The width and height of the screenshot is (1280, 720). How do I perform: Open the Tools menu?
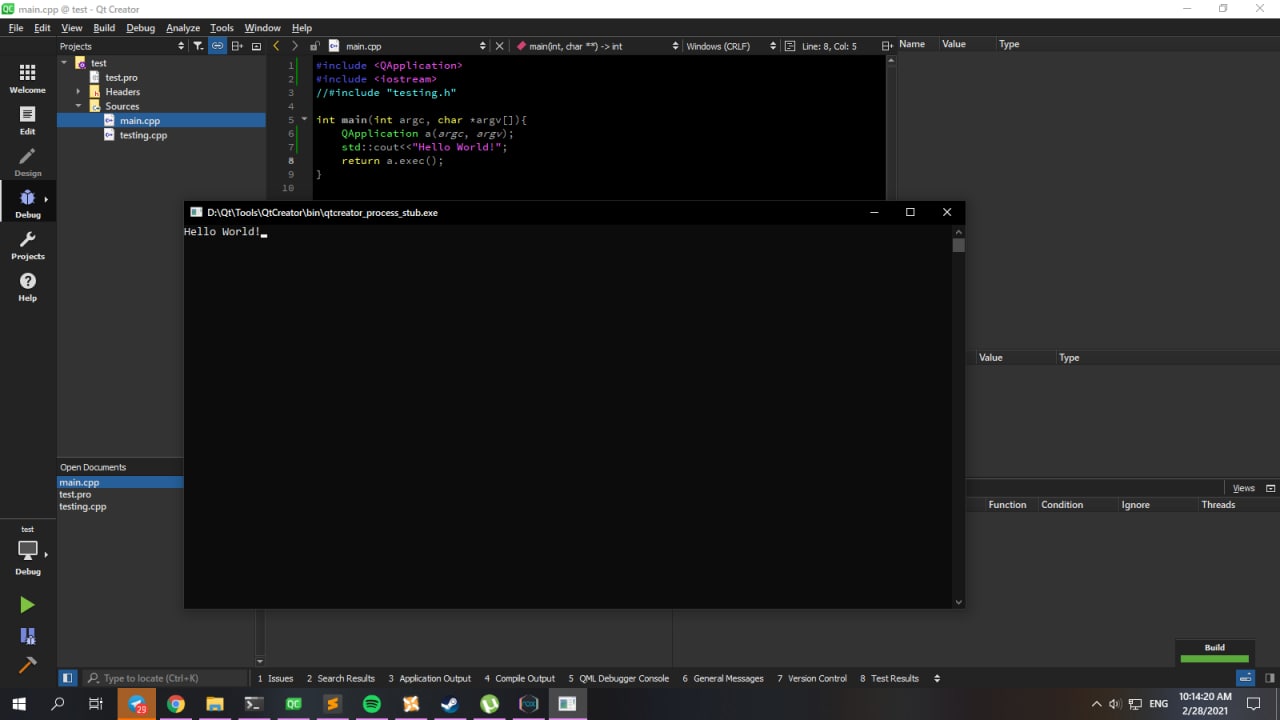[222, 28]
